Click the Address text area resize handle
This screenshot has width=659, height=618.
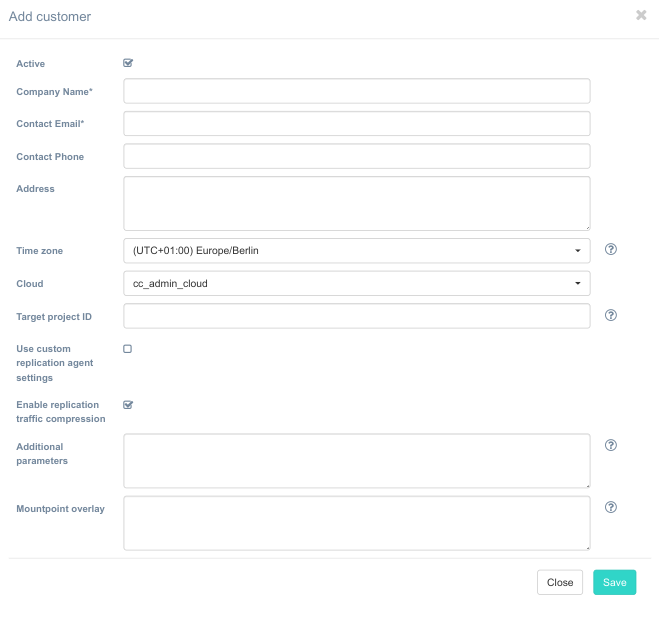[587, 227]
